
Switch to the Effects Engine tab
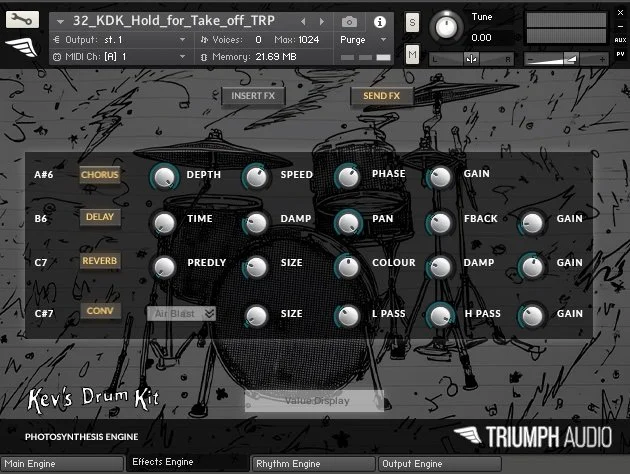point(187,463)
